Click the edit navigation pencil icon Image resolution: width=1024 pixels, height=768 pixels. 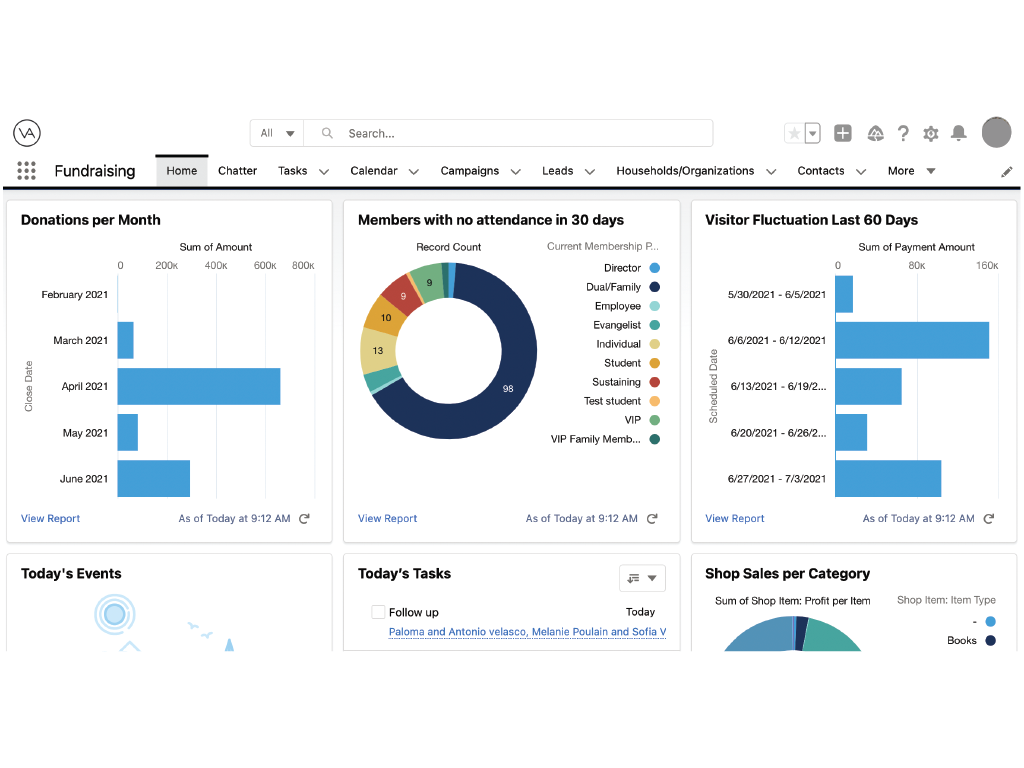tap(1006, 172)
